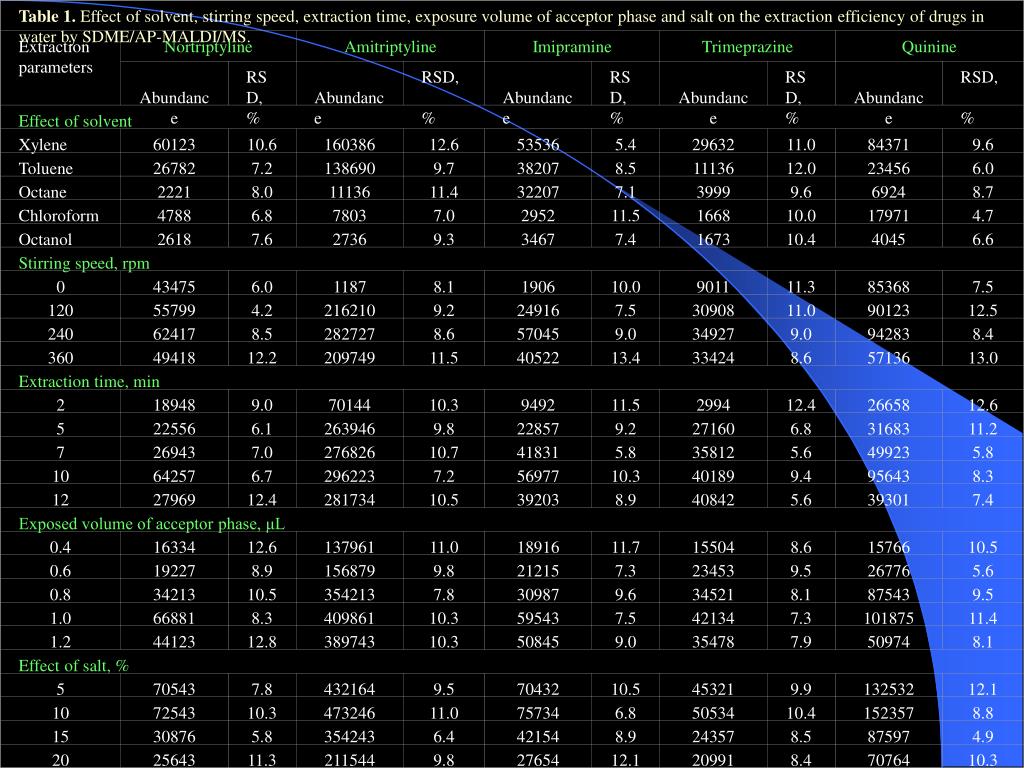
Task: Select Amitriptyline abundance 409861 at 1.0 µL
Action: tap(349, 618)
